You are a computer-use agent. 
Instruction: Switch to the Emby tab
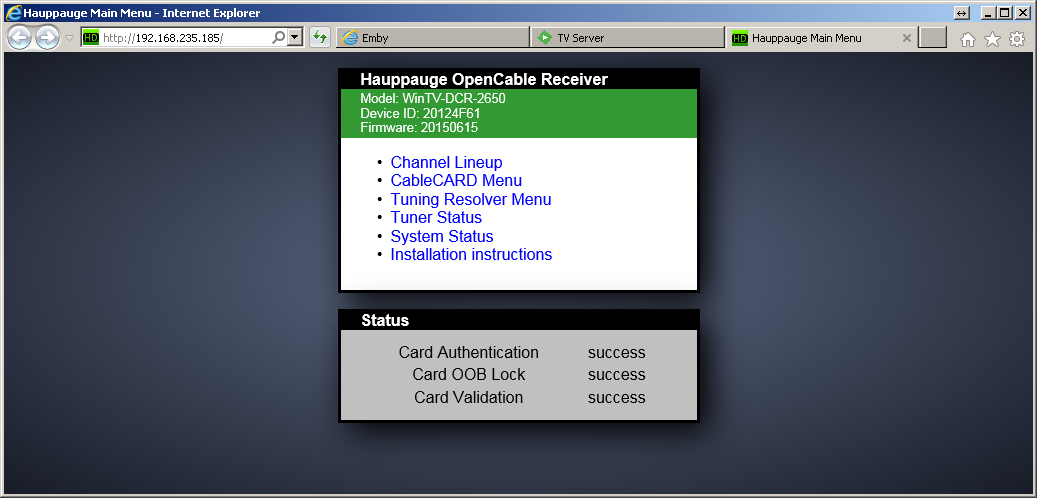point(433,38)
